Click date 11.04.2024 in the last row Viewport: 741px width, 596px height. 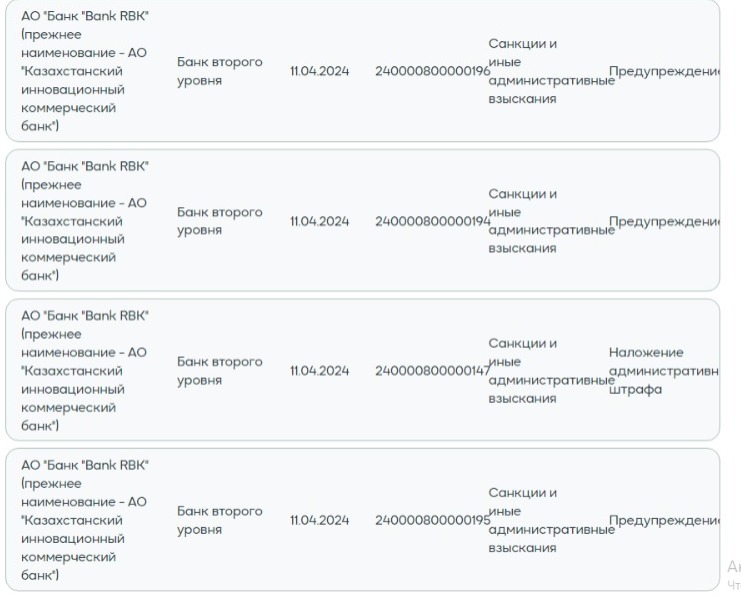[x=319, y=520]
